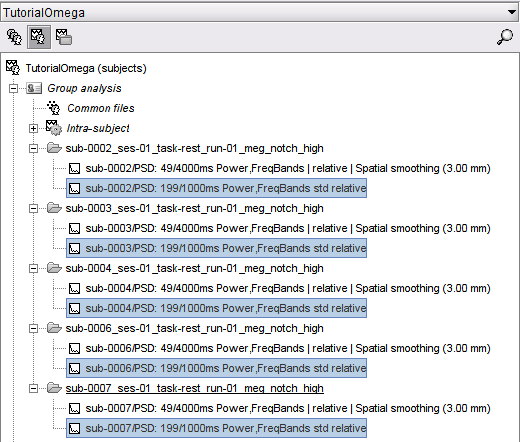Select the Group analysis label
The image size is (520, 442).
pos(84,88)
